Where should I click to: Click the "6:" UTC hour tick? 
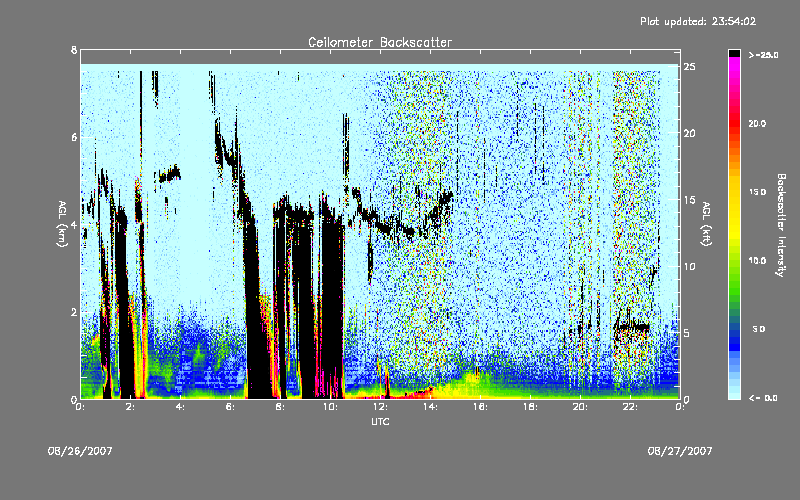pos(230,407)
